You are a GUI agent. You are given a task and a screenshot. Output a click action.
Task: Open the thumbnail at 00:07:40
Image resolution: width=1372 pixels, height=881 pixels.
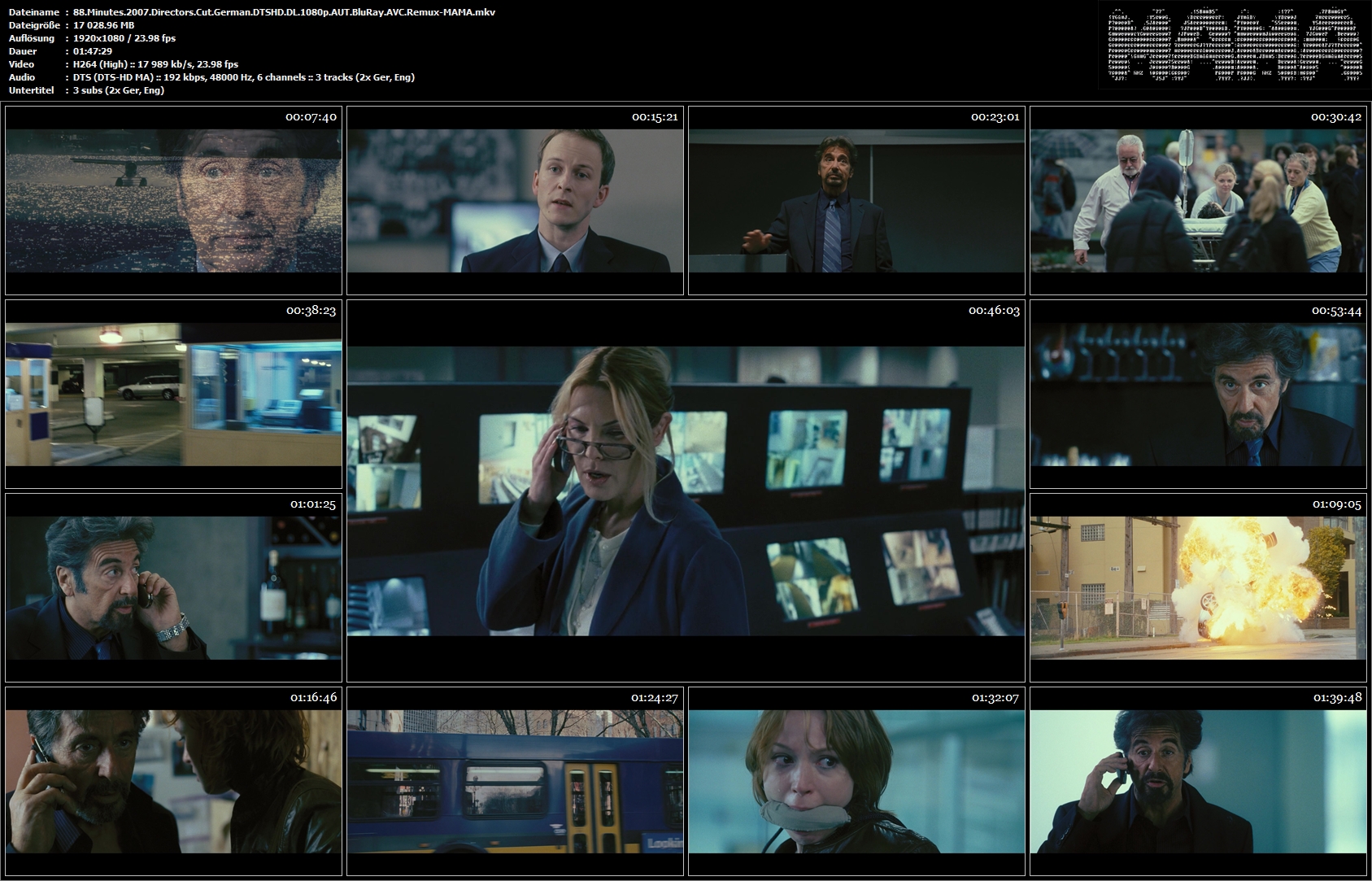173,200
